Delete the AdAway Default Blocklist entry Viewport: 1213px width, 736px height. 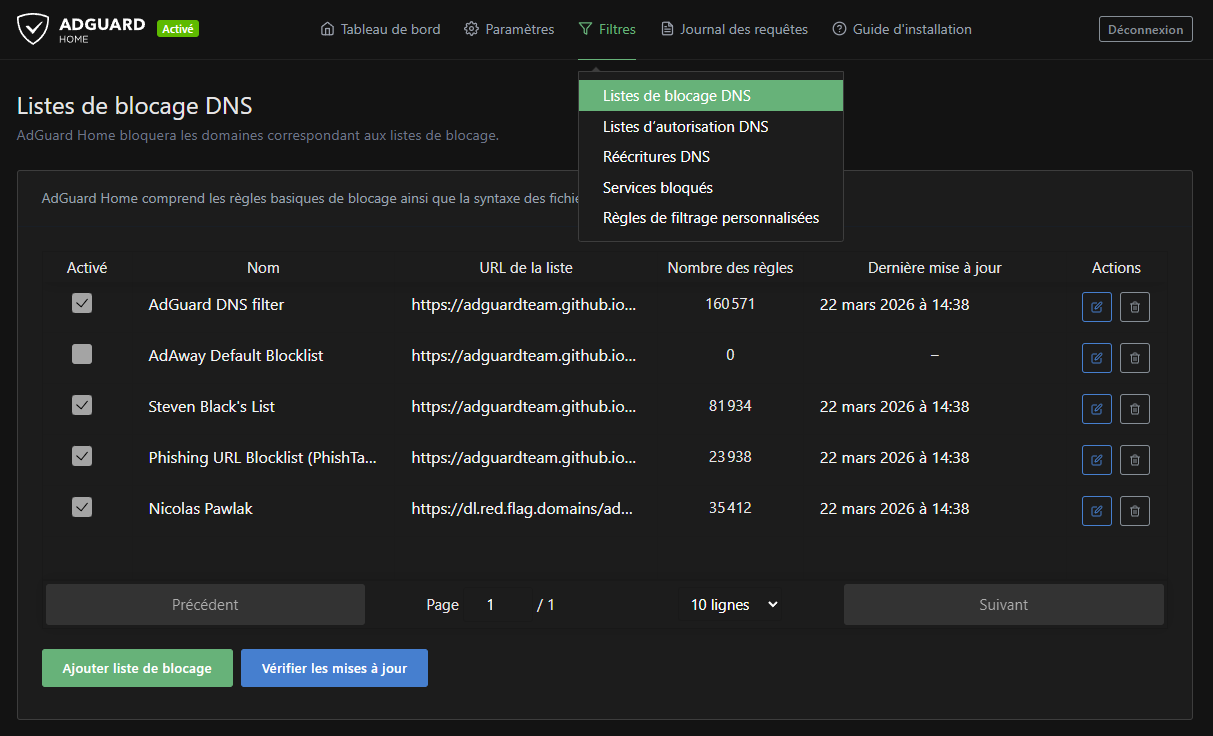(1135, 358)
